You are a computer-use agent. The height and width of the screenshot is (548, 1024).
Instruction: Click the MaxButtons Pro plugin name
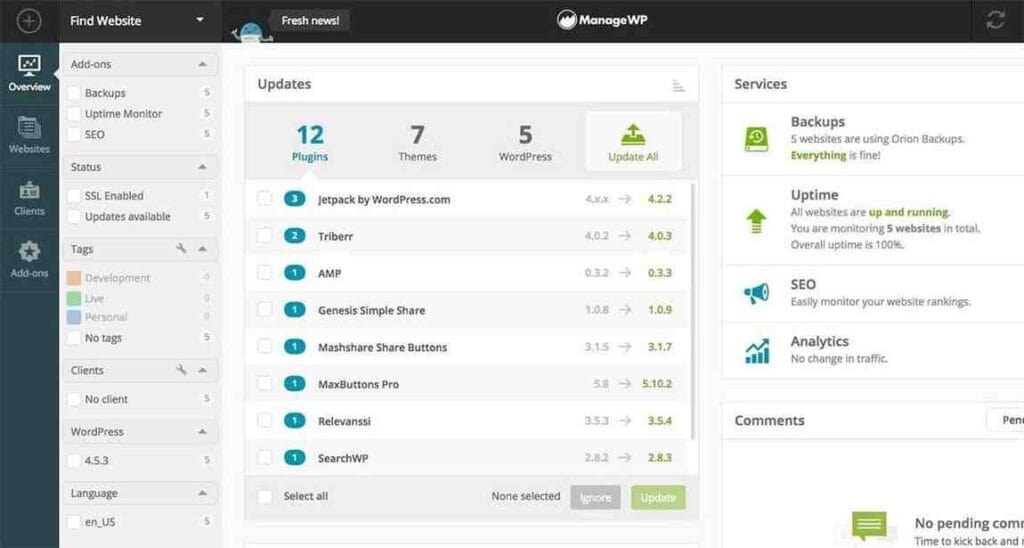pos(359,384)
